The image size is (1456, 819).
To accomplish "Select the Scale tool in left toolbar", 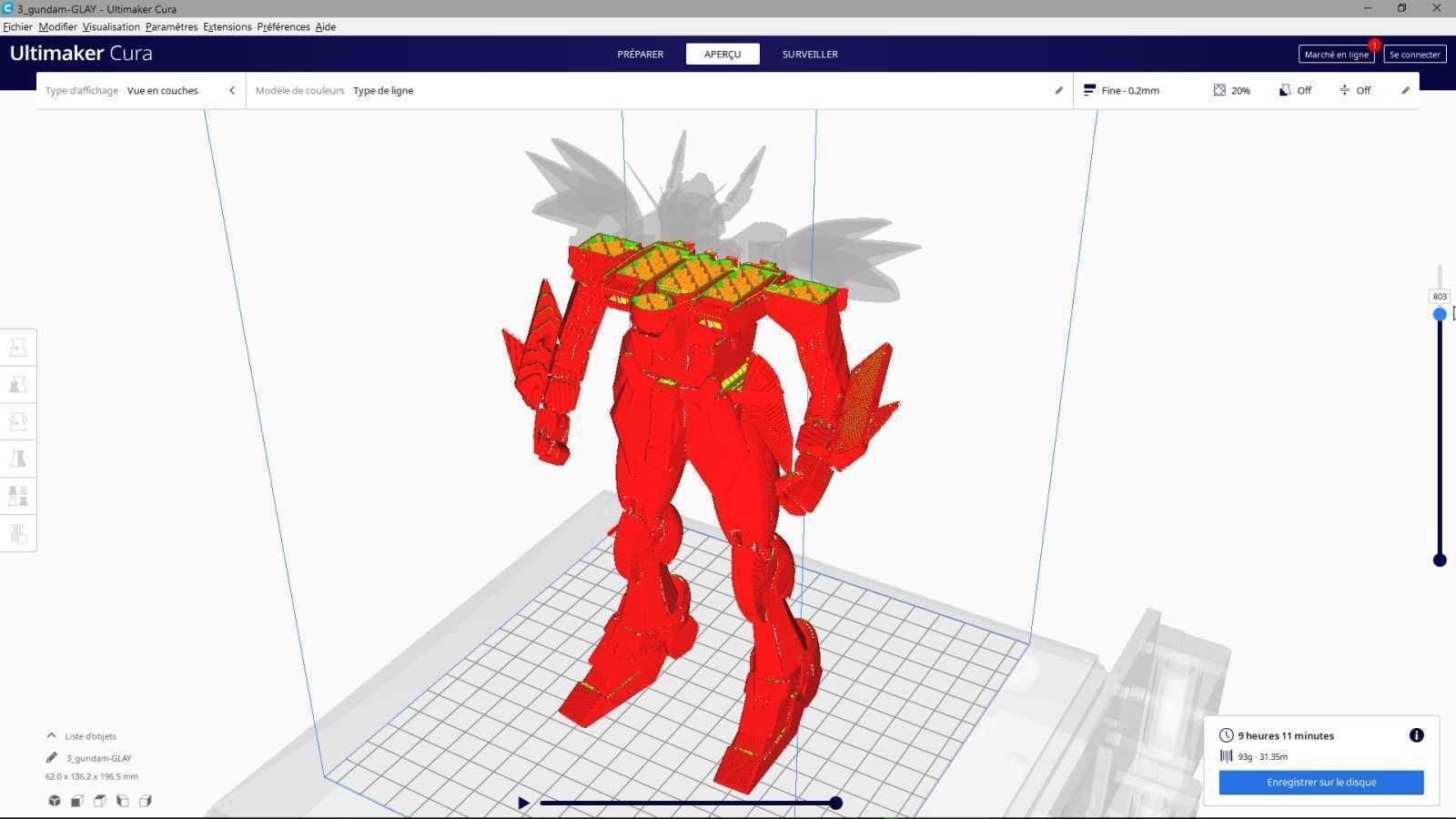I will coord(18,385).
